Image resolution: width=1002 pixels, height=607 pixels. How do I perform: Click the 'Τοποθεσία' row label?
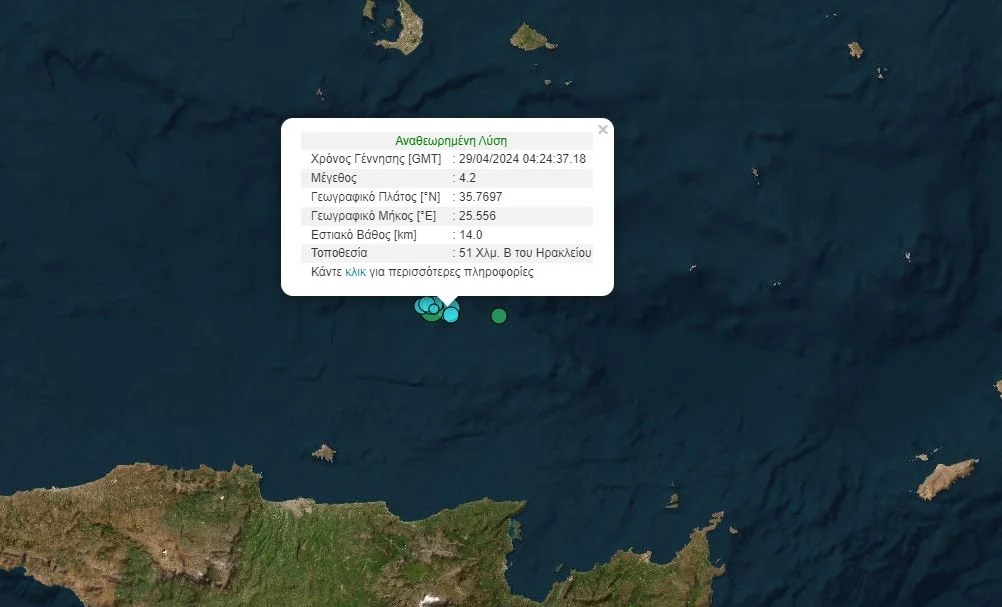pos(339,253)
